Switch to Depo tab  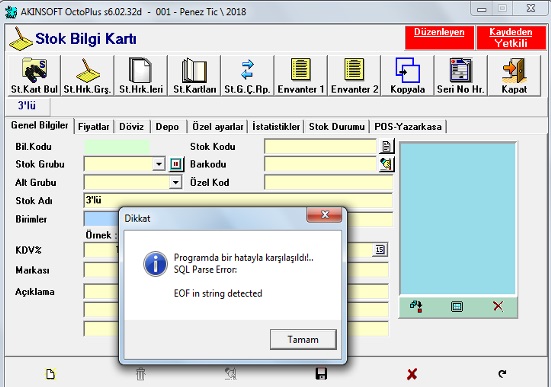click(167, 127)
